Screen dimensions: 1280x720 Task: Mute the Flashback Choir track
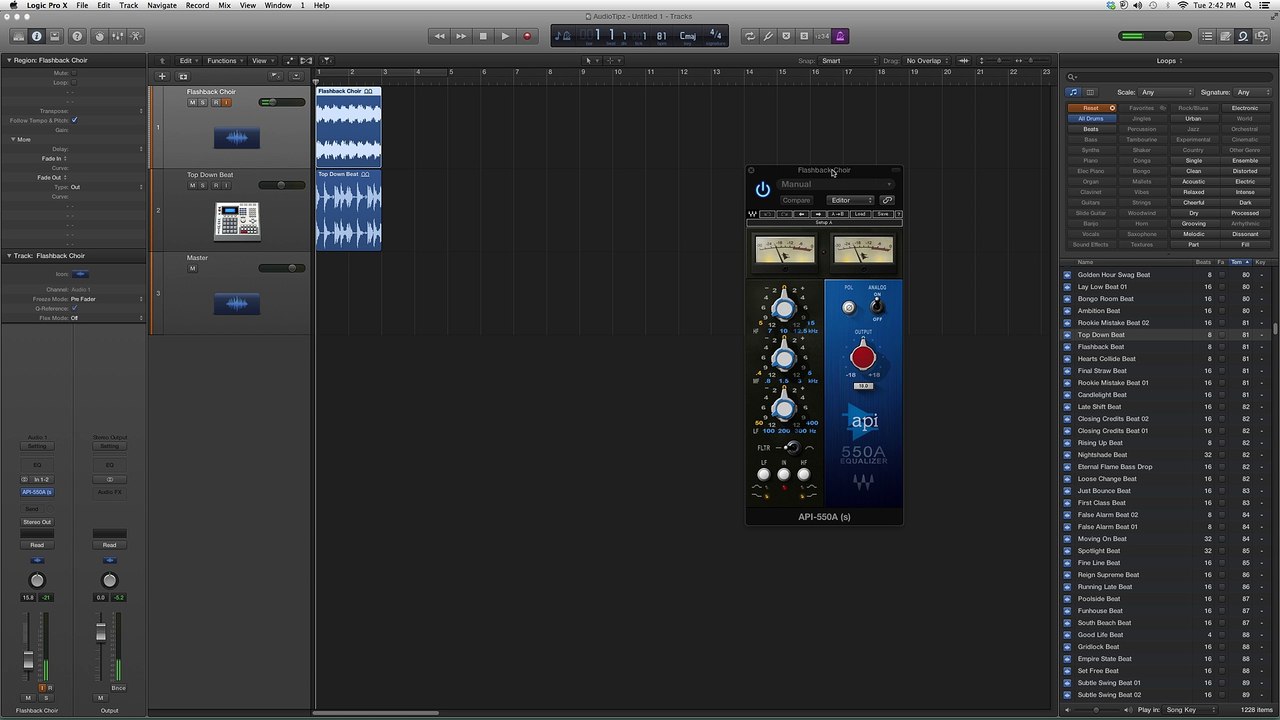[193, 102]
